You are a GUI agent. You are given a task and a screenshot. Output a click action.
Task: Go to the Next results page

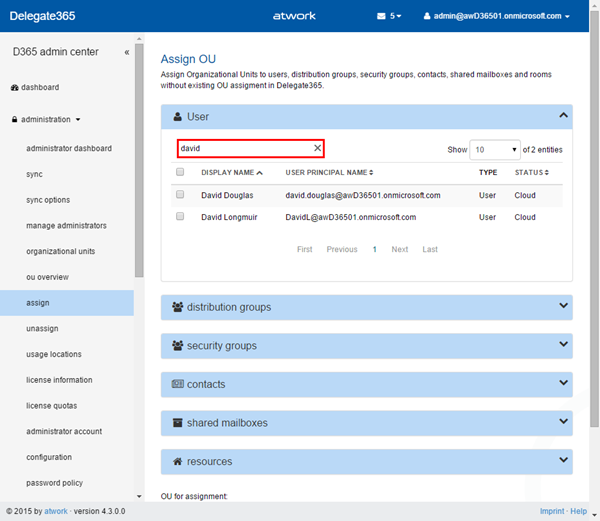(399, 249)
